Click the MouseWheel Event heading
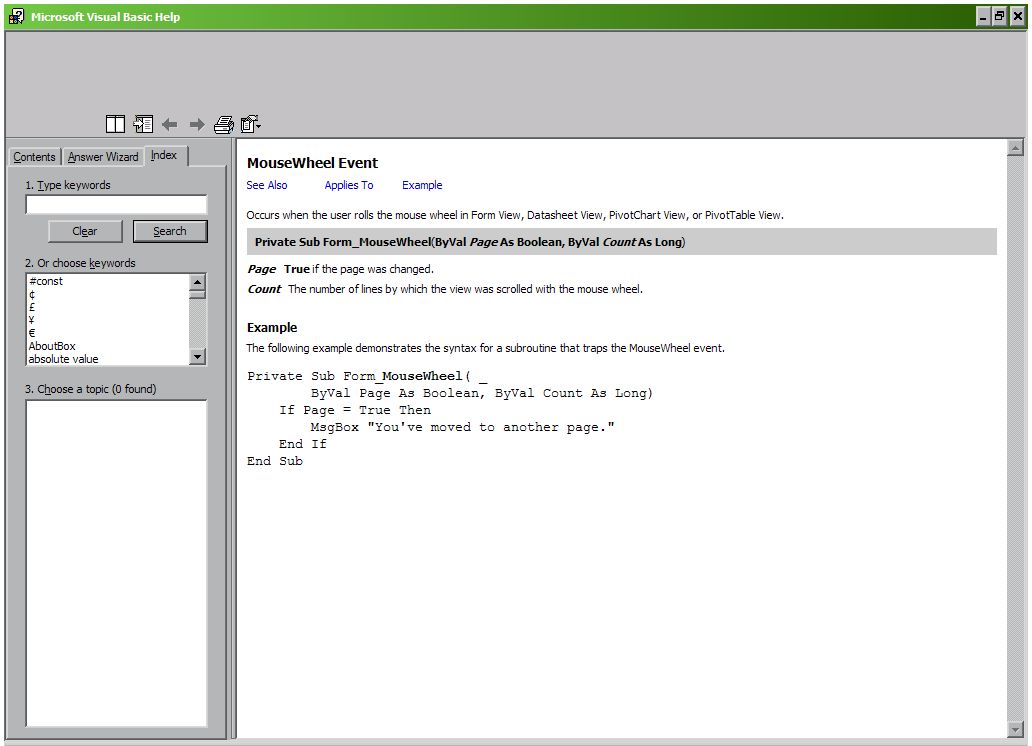This screenshot has height=746, width=1032. pyautogui.click(x=312, y=163)
